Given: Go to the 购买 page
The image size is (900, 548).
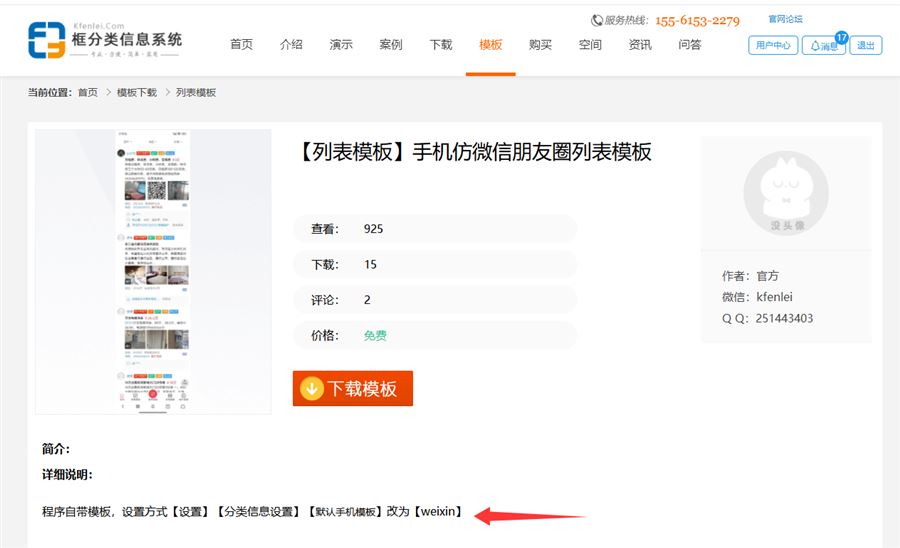Looking at the screenshot, I should pyautogui.click(x=541, y=45).
